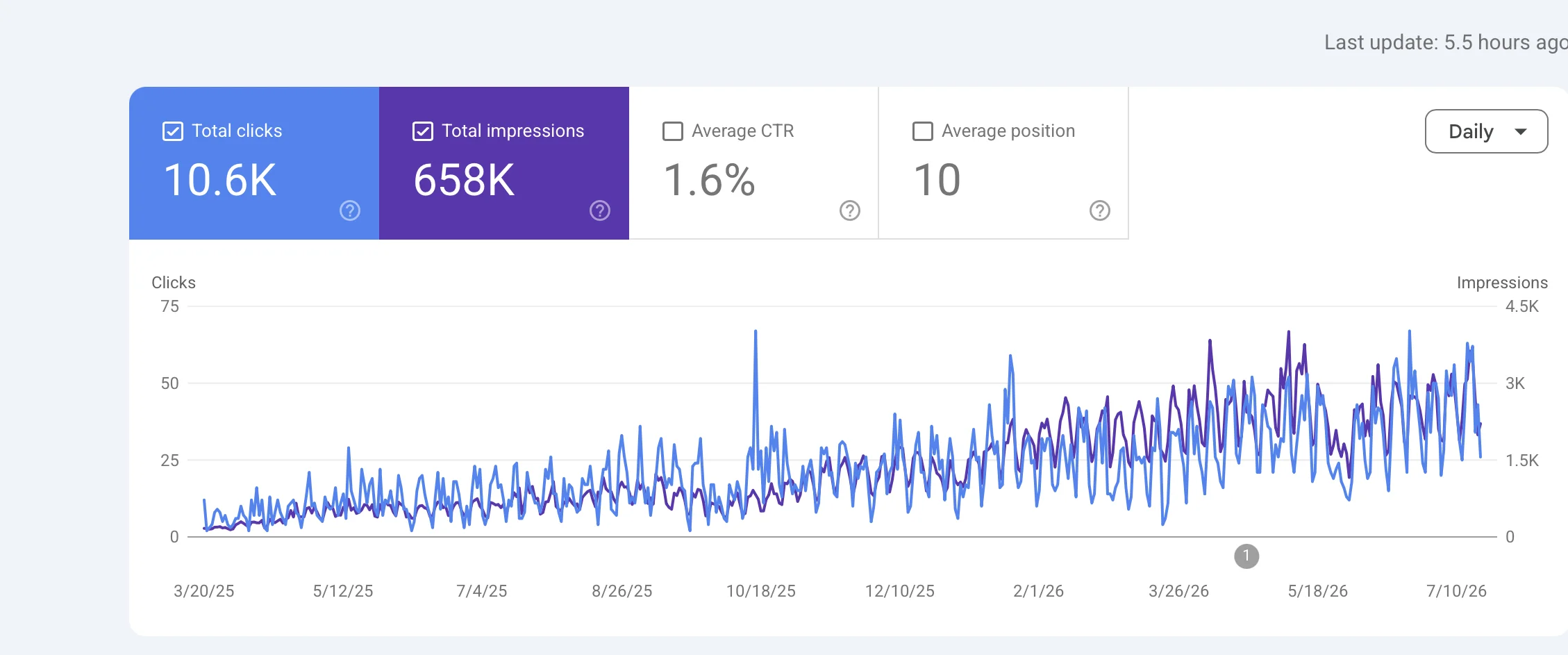
Task: Click the 3/20/25 date label
Action: (x=204, y=591)
